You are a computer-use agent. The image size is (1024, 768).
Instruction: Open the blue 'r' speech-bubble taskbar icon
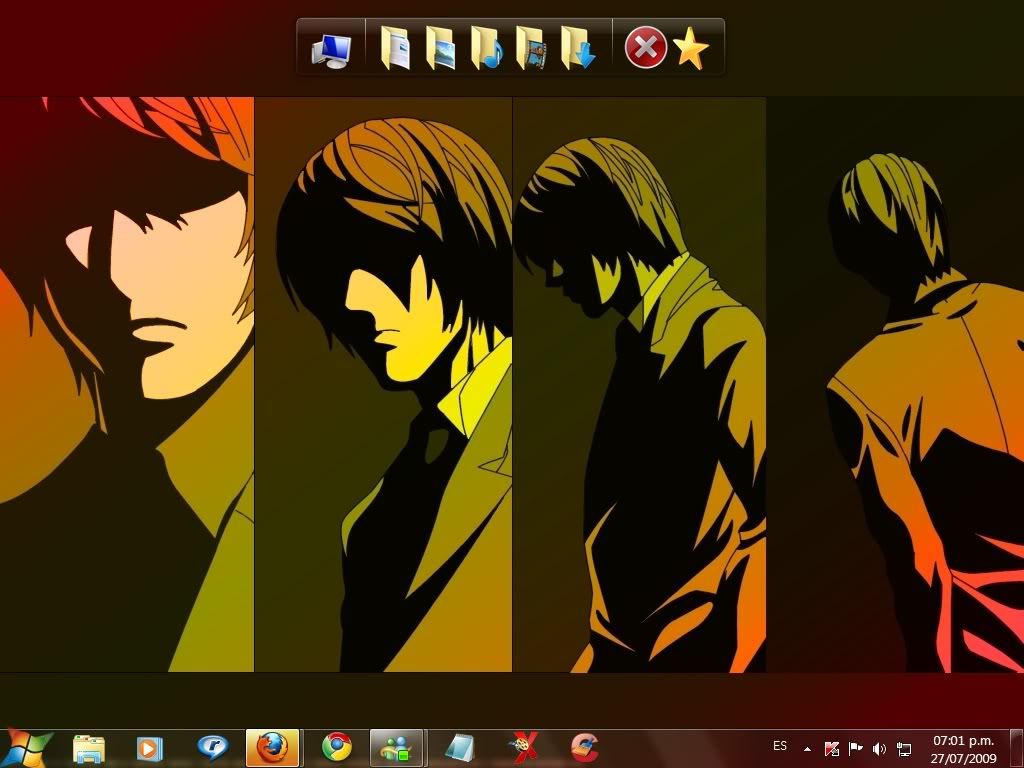click(x=212, y=748)
